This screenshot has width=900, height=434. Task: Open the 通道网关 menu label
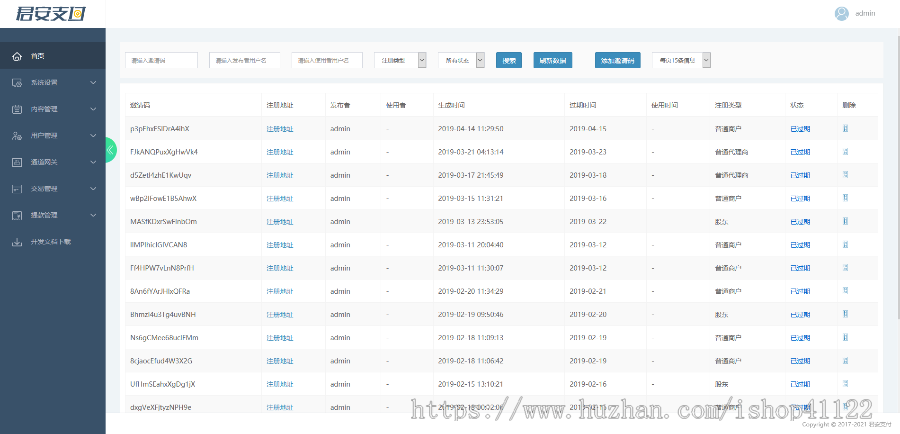[44, 162]
